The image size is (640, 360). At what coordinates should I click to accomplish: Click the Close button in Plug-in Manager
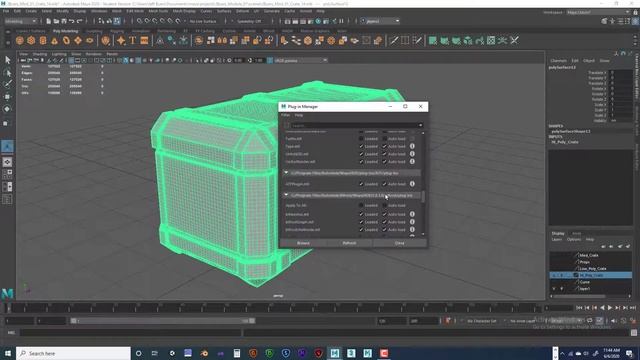(x=400, y=243)
